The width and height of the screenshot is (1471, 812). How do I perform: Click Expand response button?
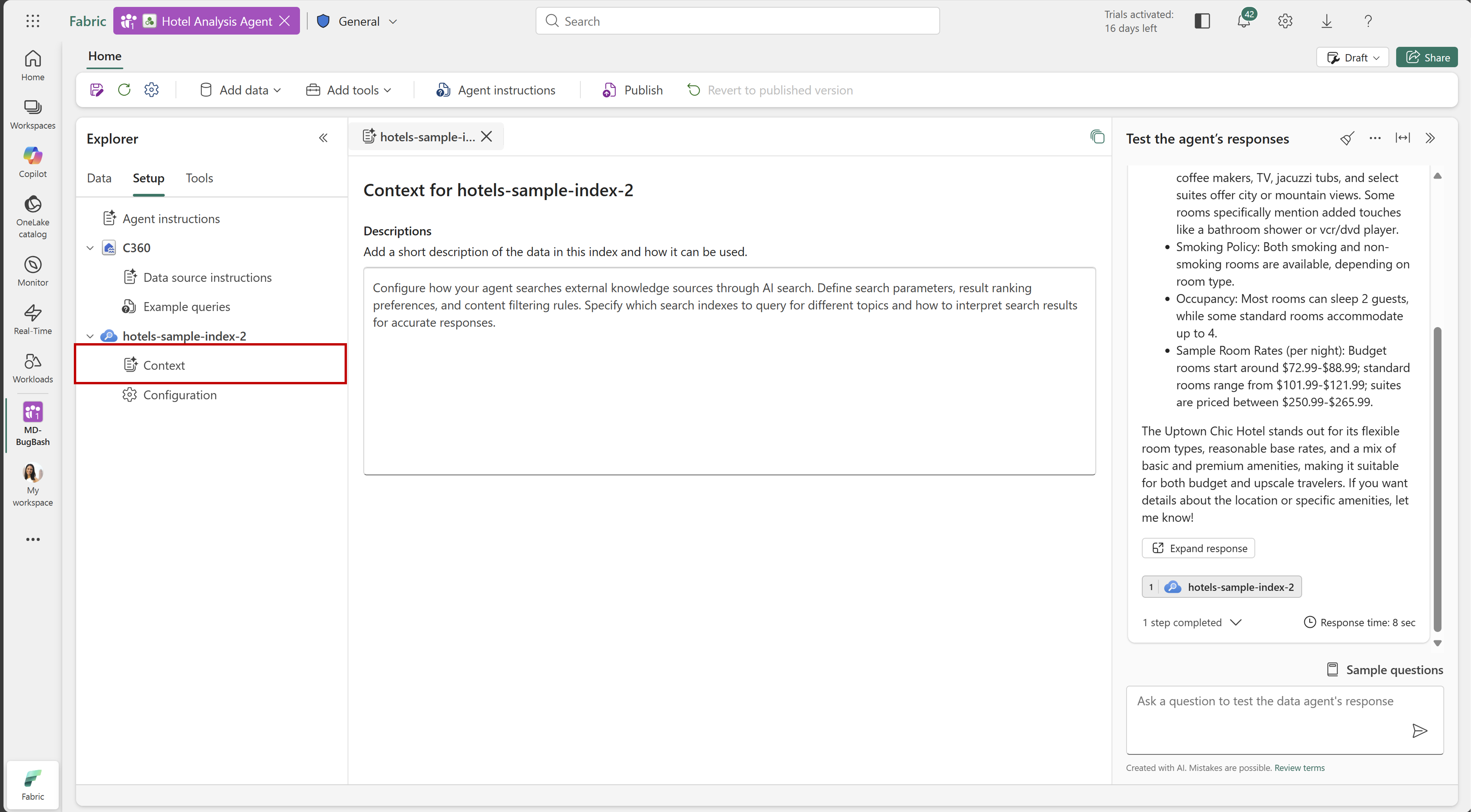1198,548
